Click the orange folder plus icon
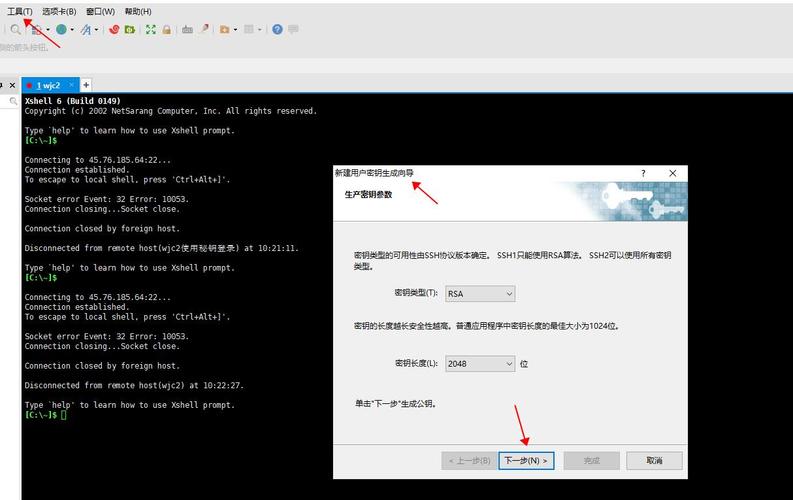 pos(225,29)
